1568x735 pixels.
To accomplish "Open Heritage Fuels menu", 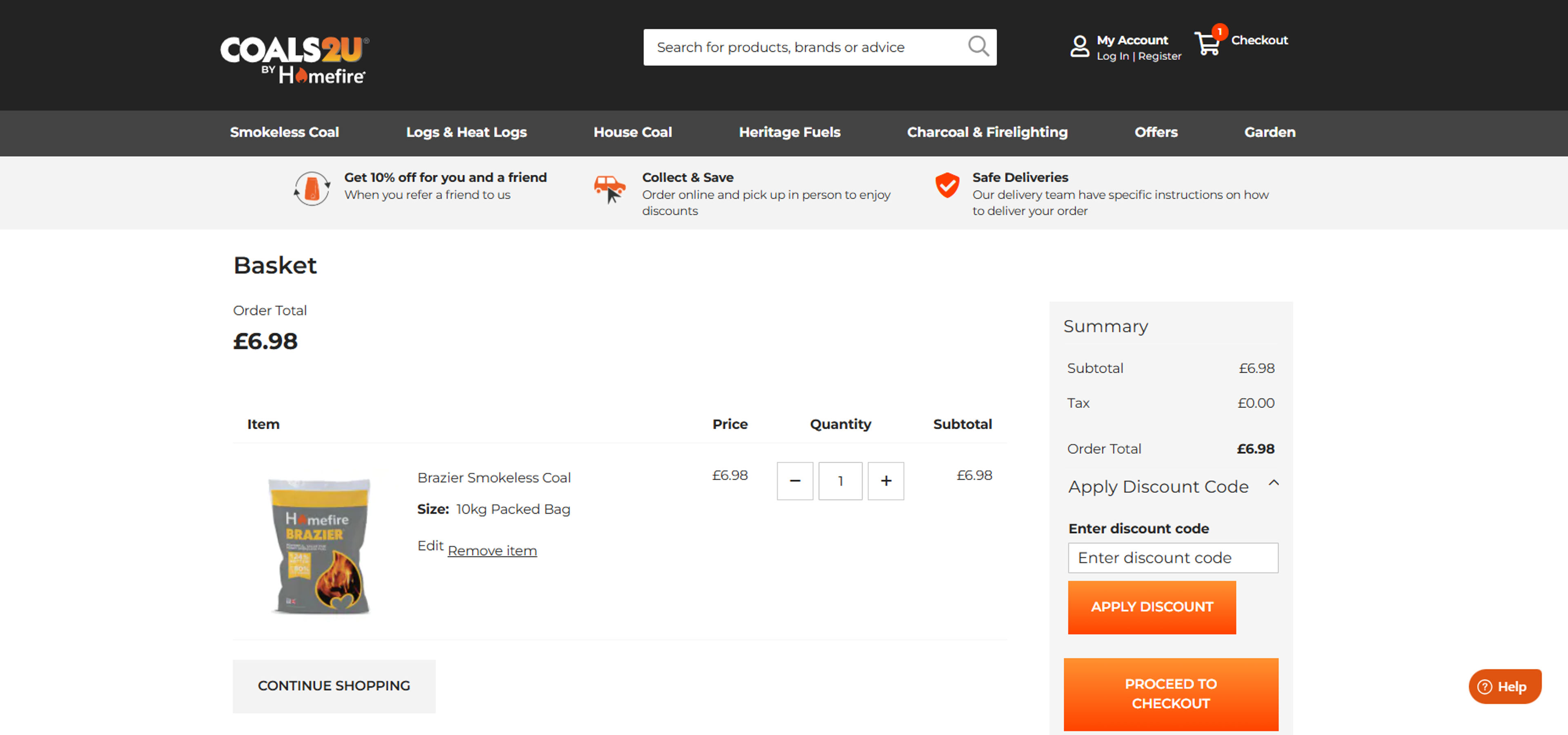I will (x=789, y=132).
